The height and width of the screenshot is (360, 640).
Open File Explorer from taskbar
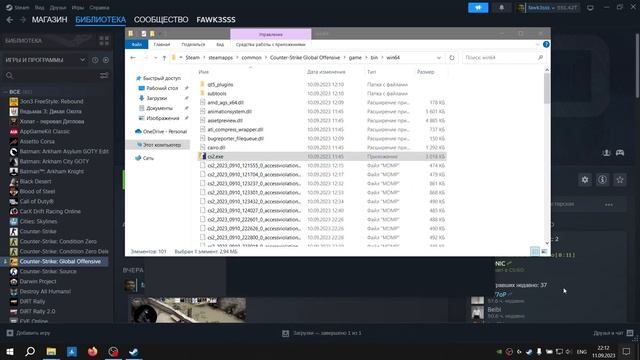point(51,351)
